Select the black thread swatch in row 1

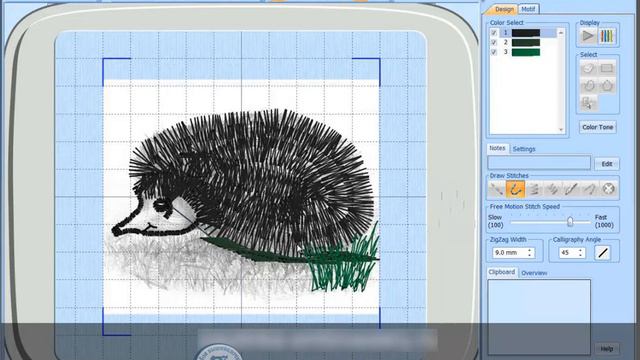coord(526,33)
